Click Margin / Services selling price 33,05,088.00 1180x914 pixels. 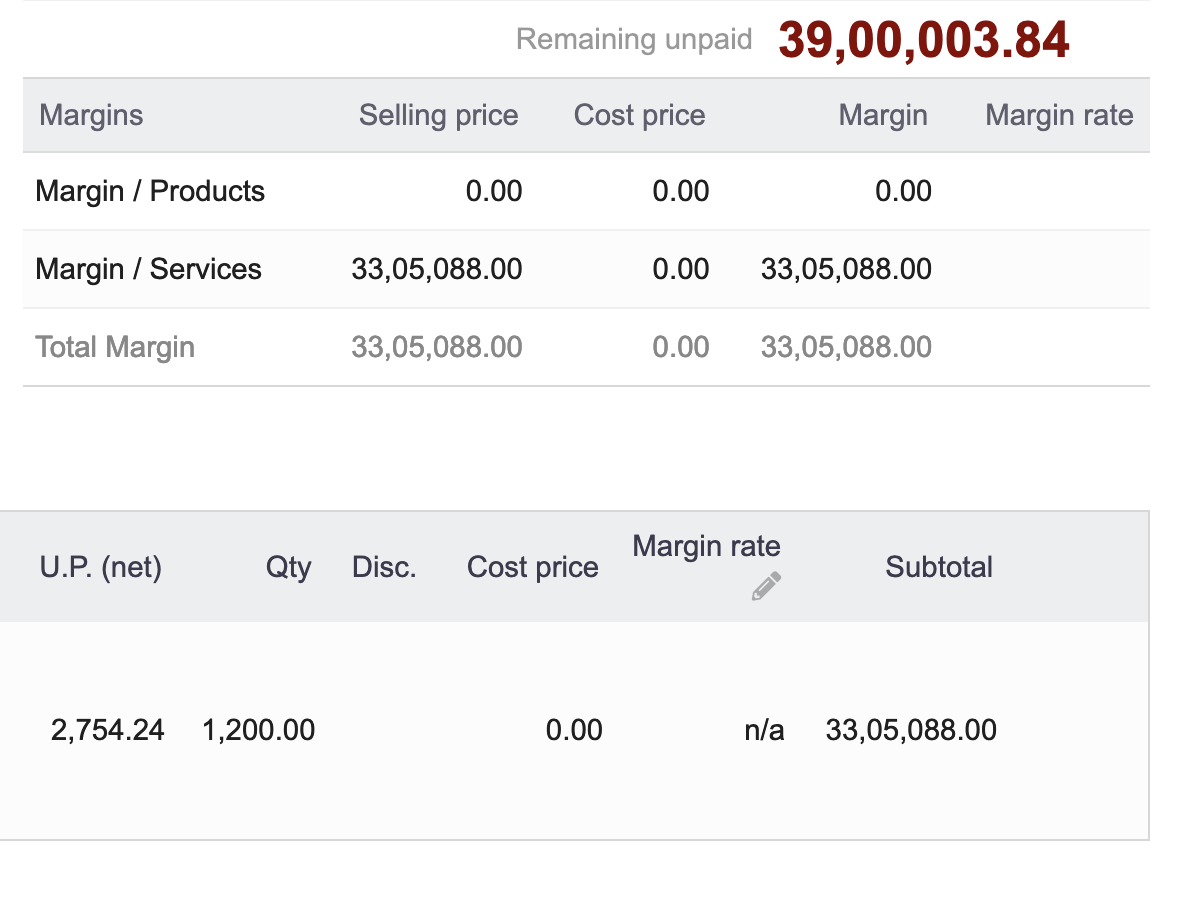(436, 269)
